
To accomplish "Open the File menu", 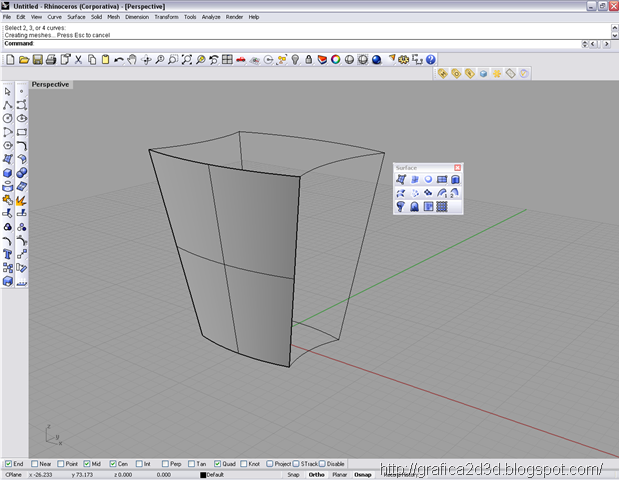I will (x=7, y=17).
